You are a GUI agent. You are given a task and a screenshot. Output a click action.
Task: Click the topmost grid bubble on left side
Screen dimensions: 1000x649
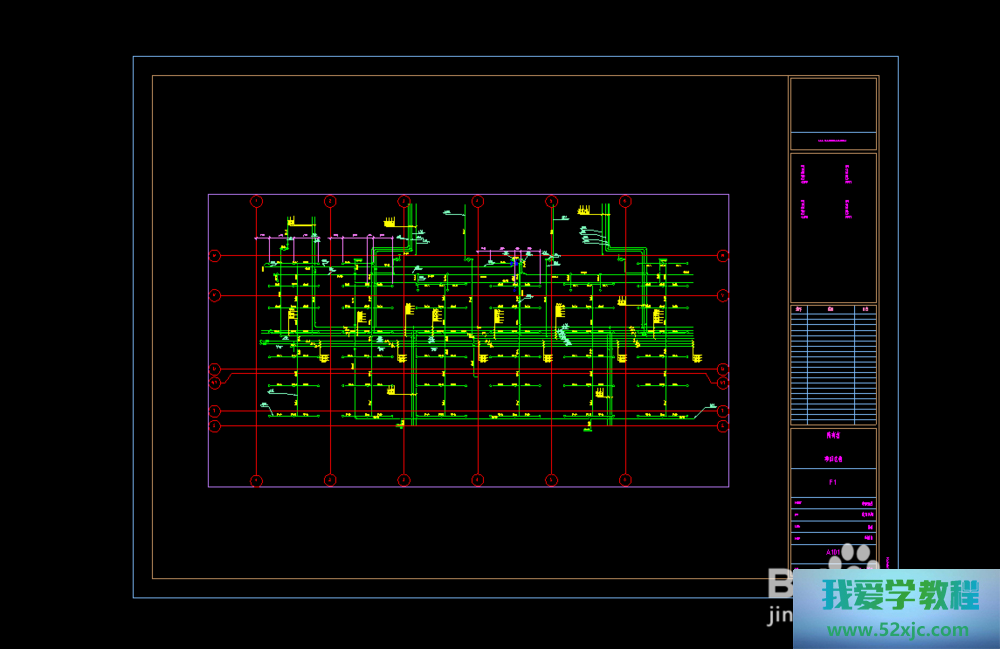pos(214,256)
